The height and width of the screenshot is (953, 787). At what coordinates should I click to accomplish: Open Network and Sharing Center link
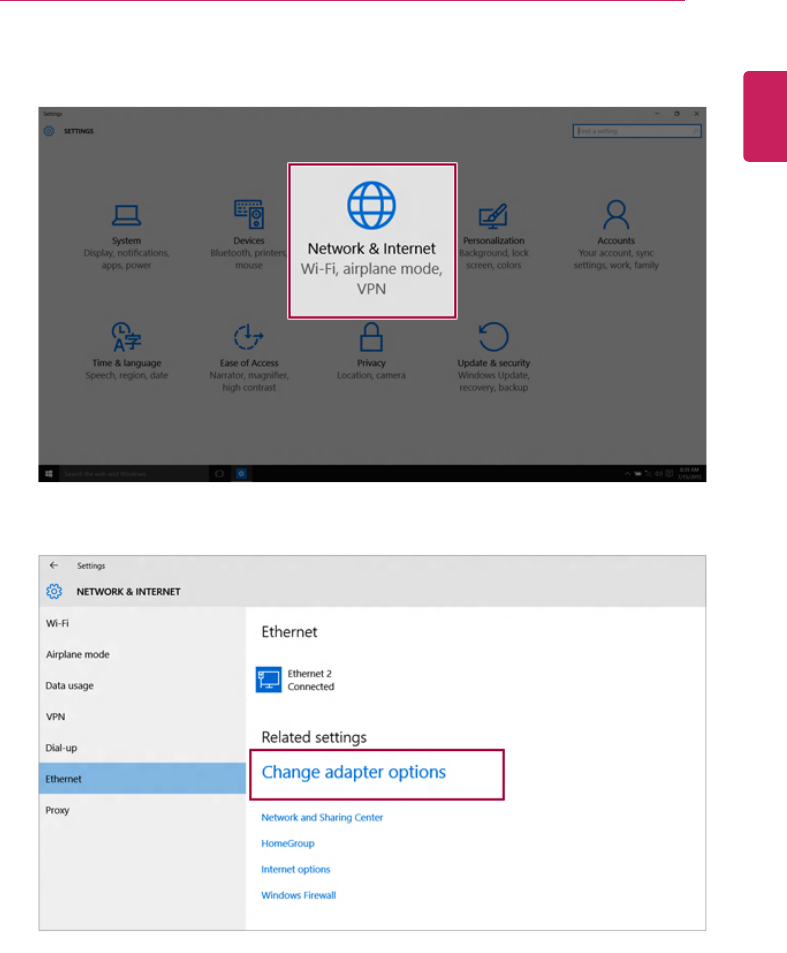point(322,817)
